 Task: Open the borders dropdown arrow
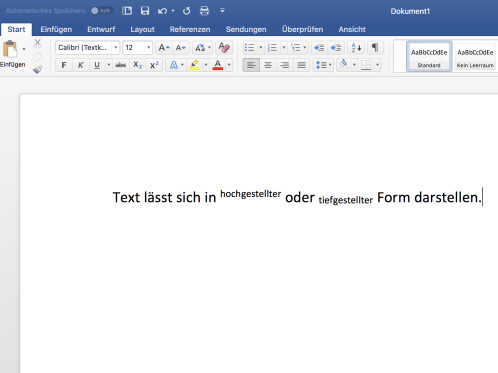tap(377, 65)
